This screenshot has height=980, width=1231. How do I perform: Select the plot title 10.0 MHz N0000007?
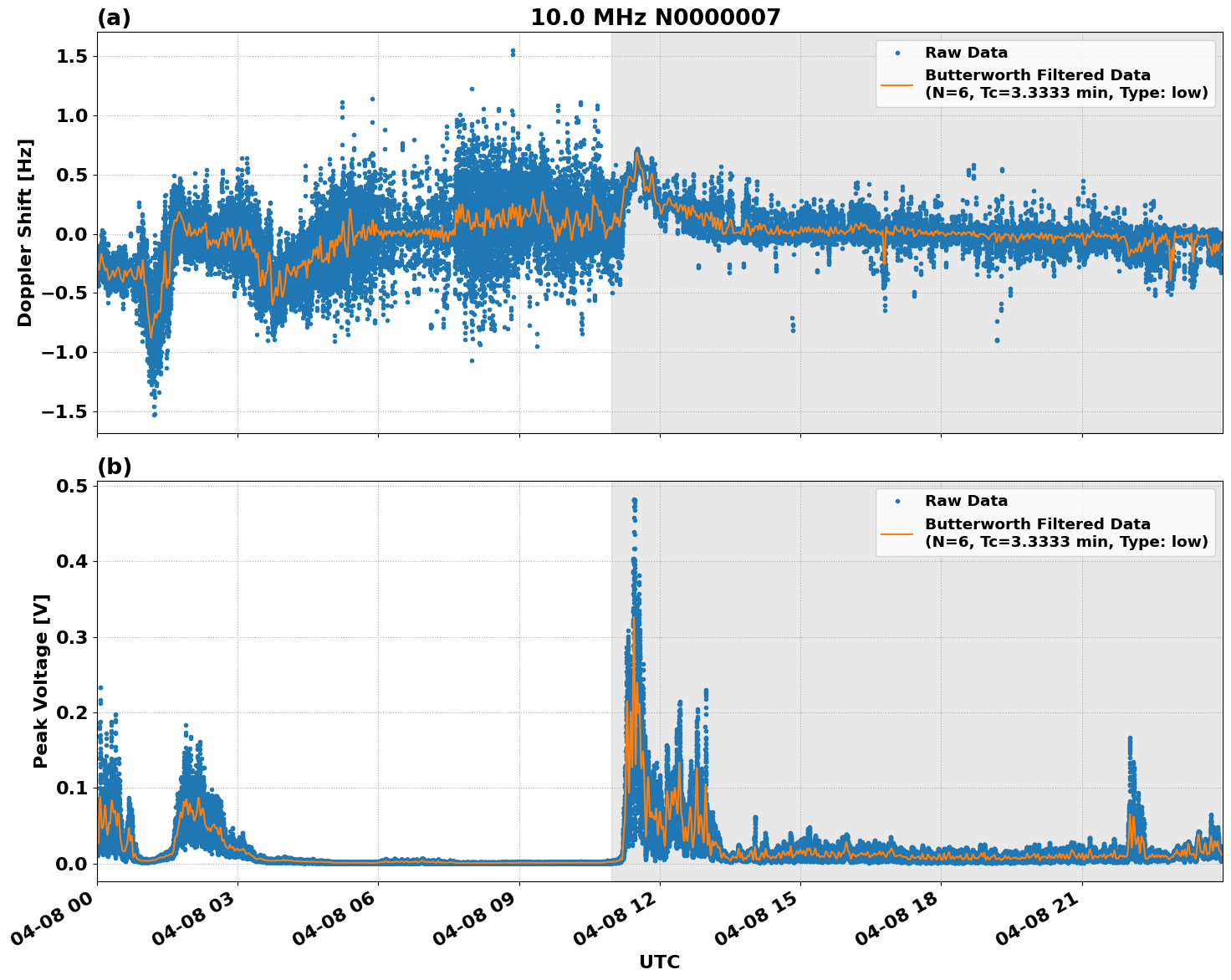(655, 18)
